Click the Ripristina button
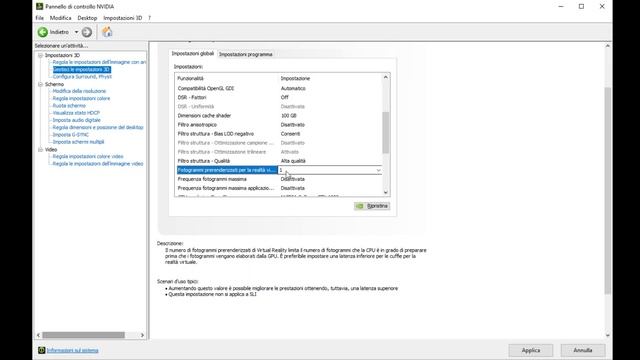Image resolution: width=640 pixels, height=360 pixels. coord(372,206)
